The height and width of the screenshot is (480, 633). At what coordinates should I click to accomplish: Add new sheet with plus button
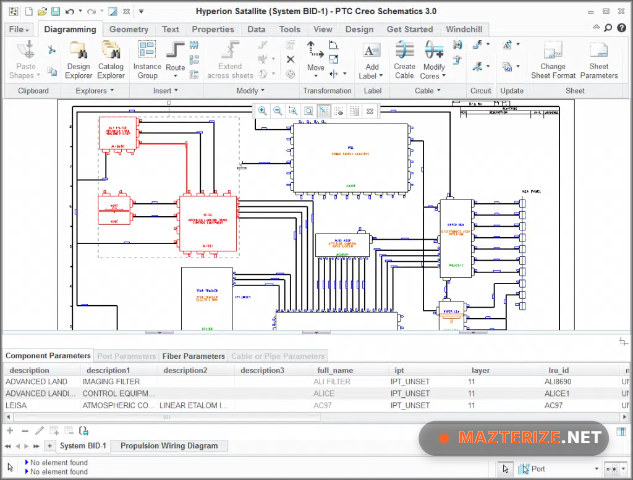tap(50, 446)
